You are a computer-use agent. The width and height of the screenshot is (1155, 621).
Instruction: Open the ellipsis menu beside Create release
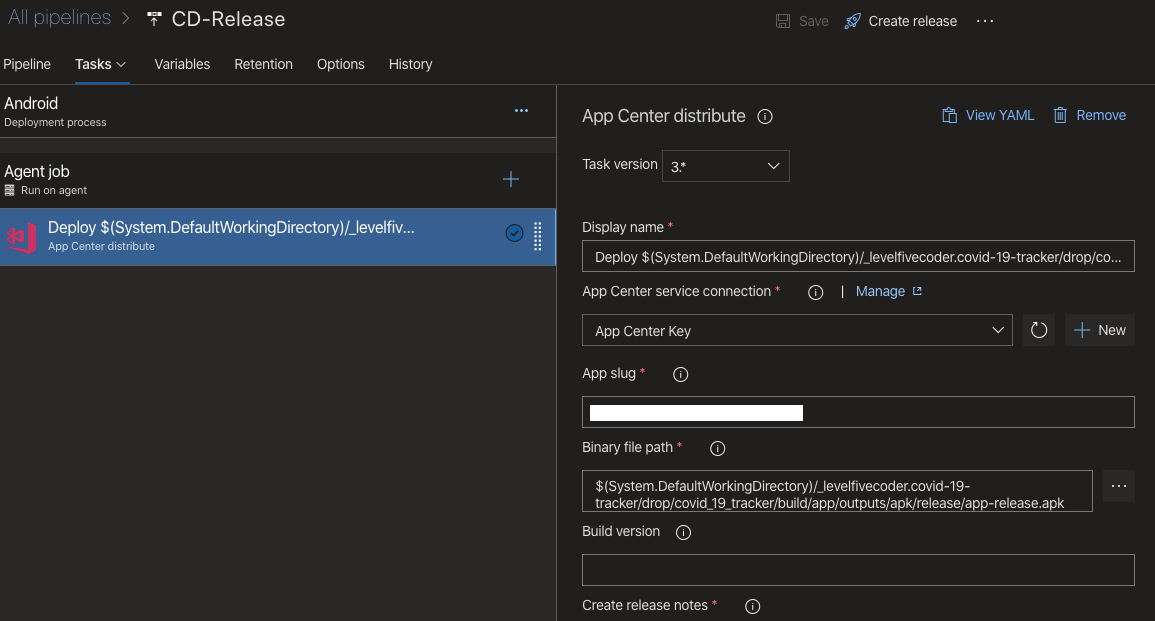(985, 21)
